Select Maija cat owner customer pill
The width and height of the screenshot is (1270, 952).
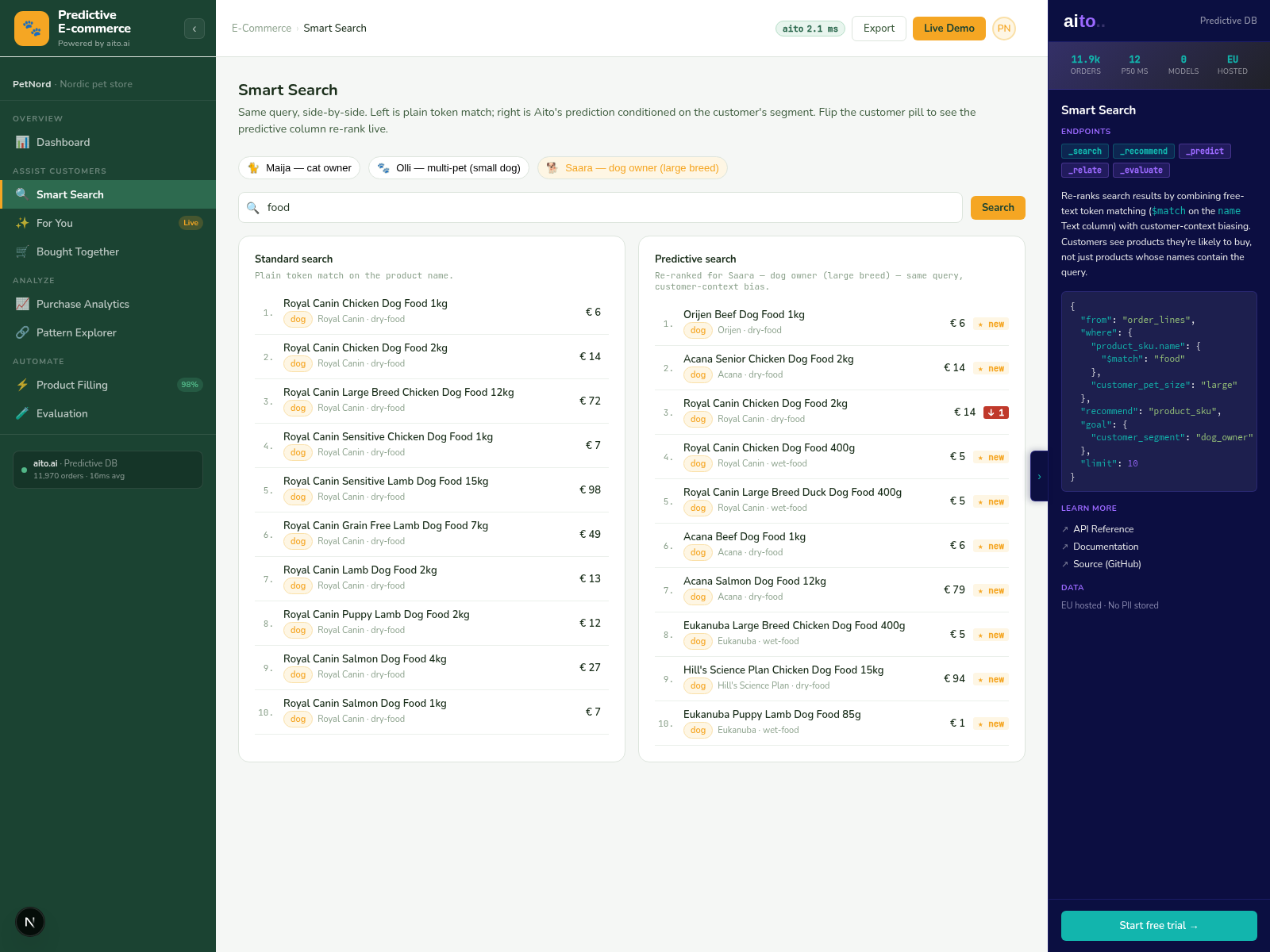[x=299, y=168]
